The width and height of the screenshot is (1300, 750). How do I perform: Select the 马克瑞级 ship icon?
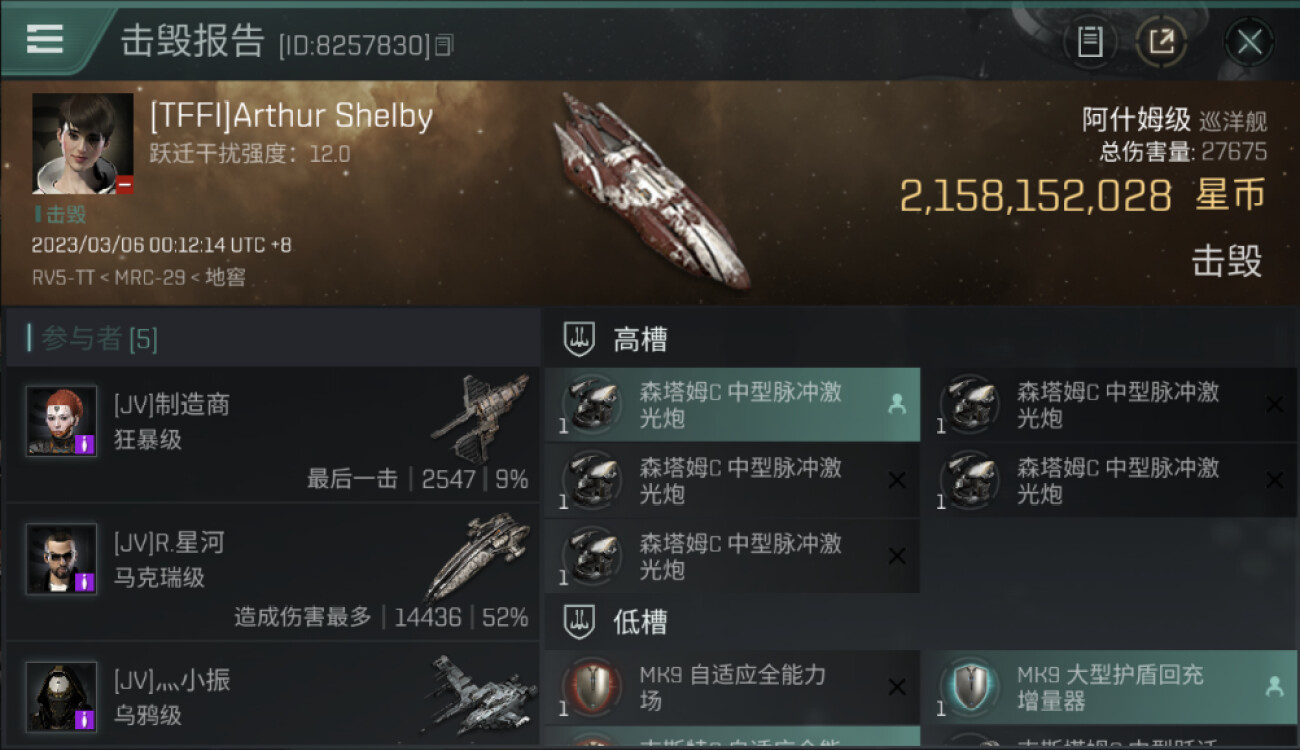pos(478,556)
